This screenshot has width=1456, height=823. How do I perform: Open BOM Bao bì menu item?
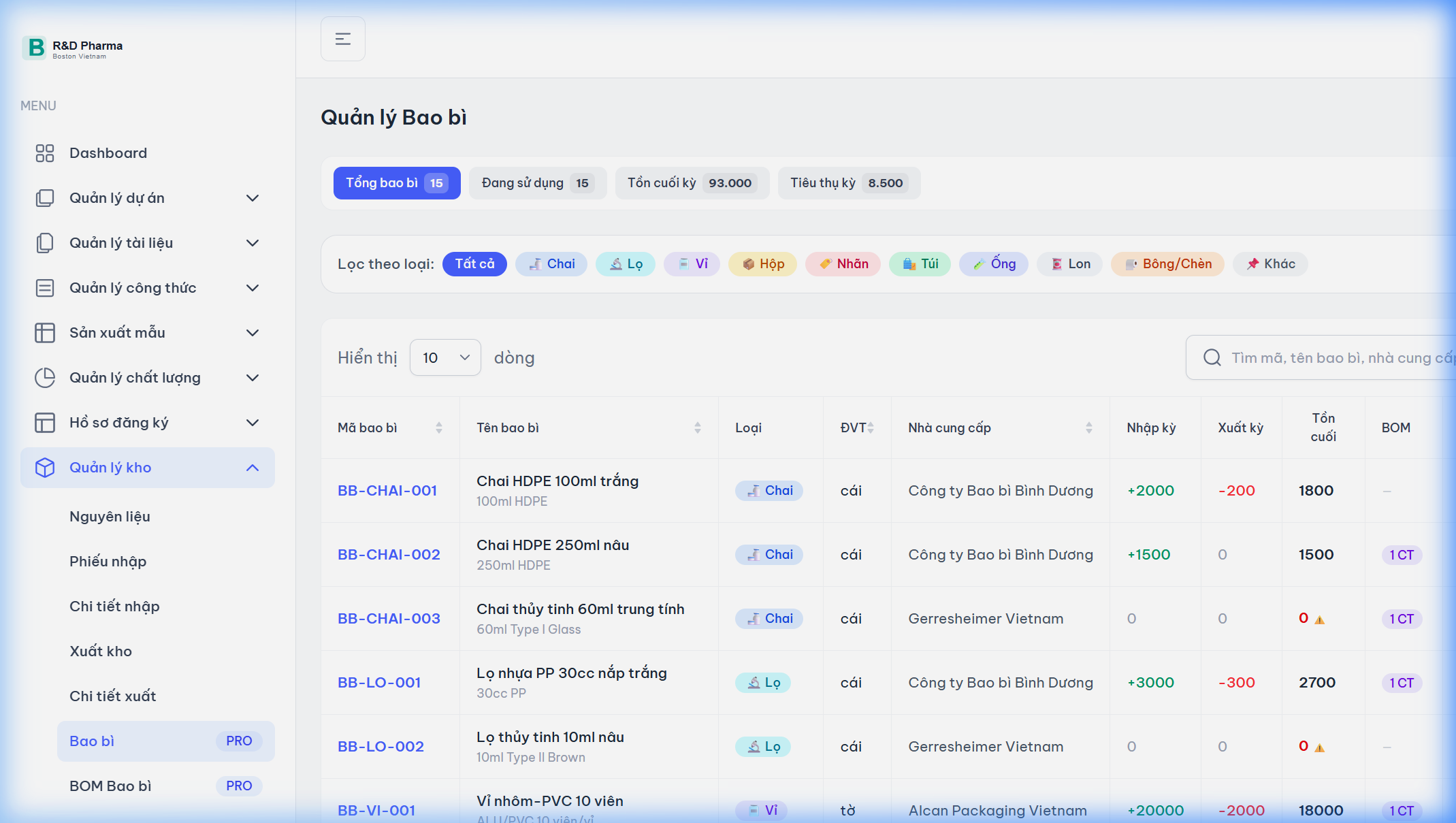(110, 786)
